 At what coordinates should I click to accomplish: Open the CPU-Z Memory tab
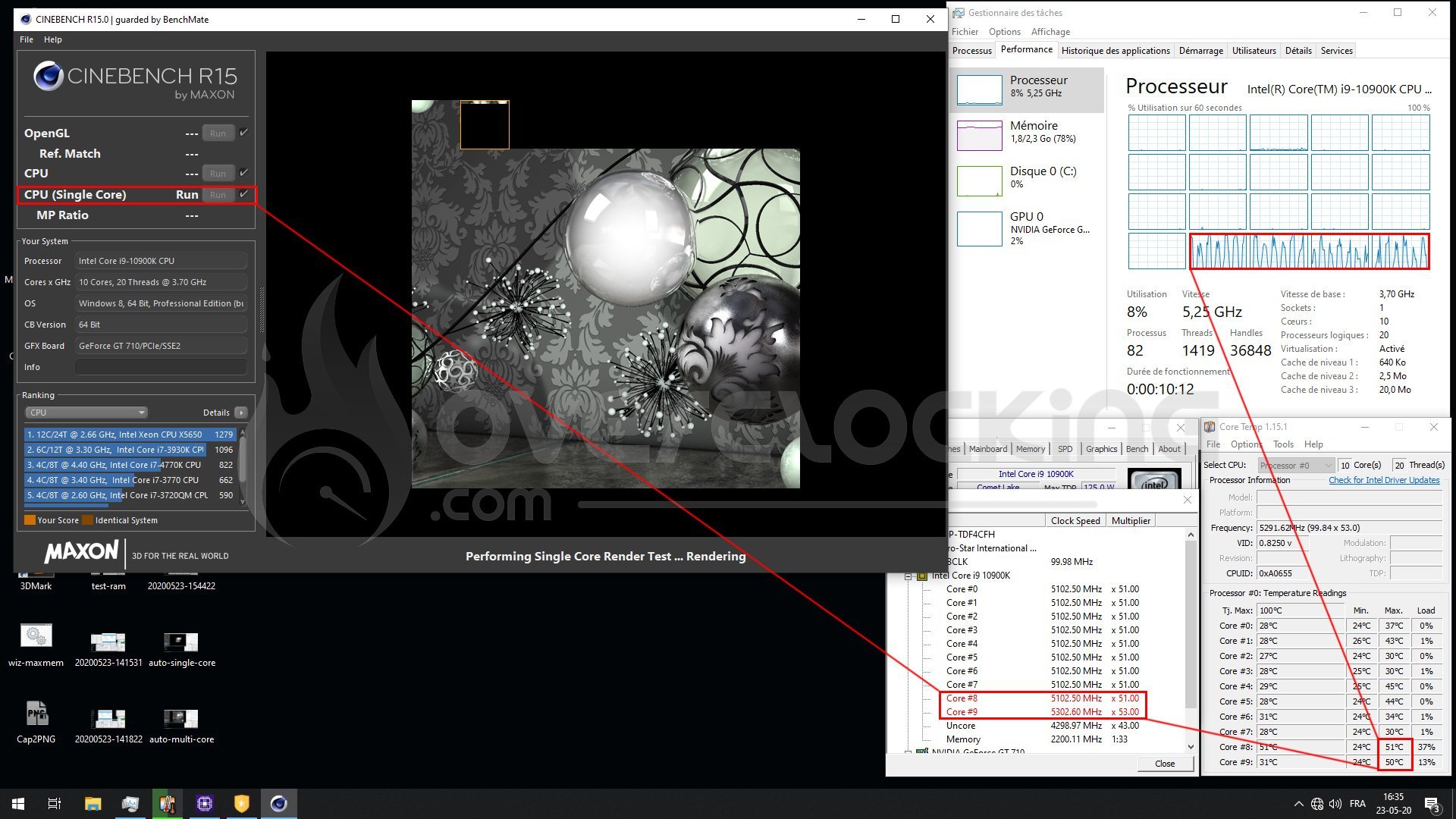tap(1031, 449)
